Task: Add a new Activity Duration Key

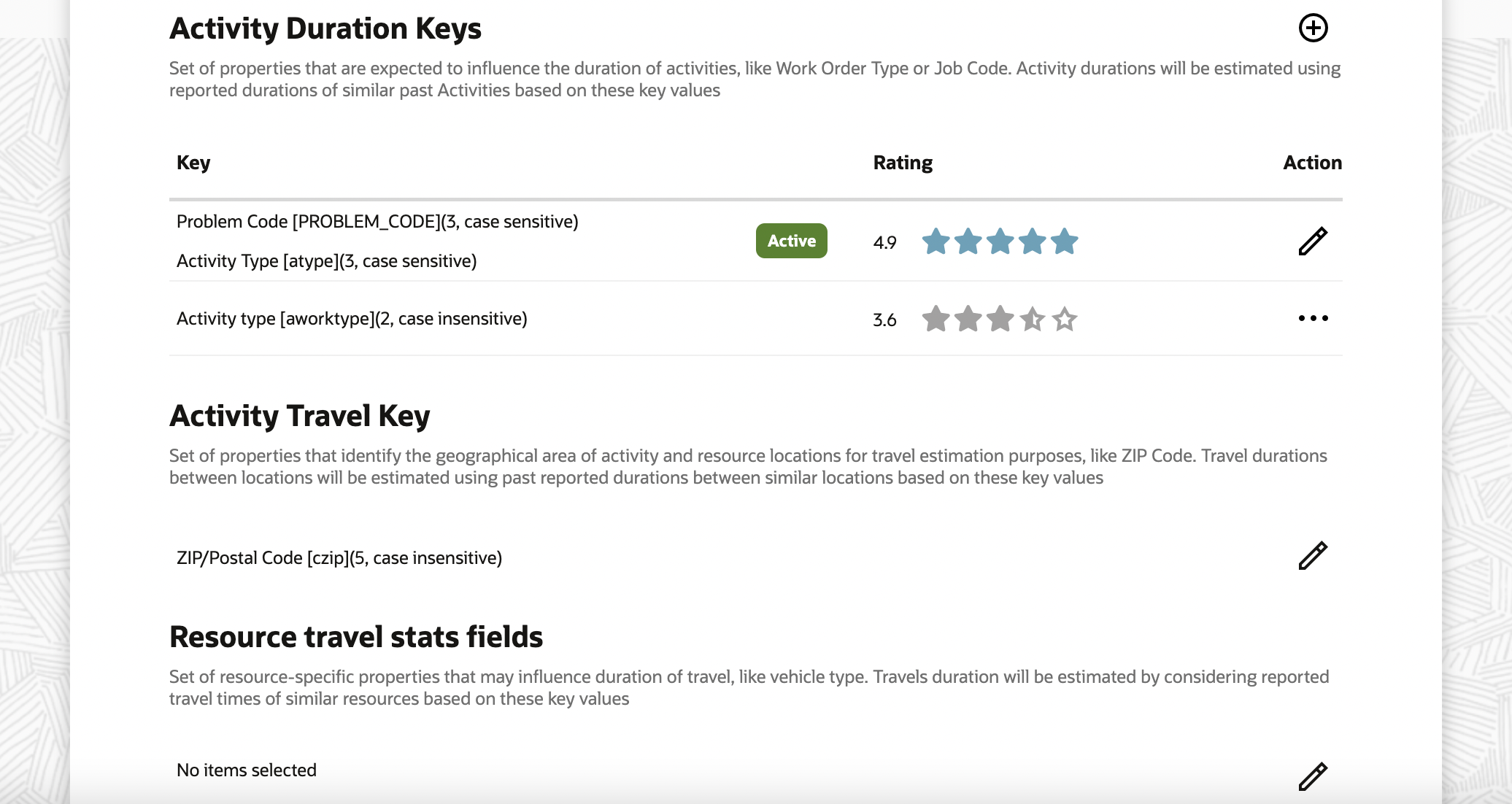Action: (1313, 28)
